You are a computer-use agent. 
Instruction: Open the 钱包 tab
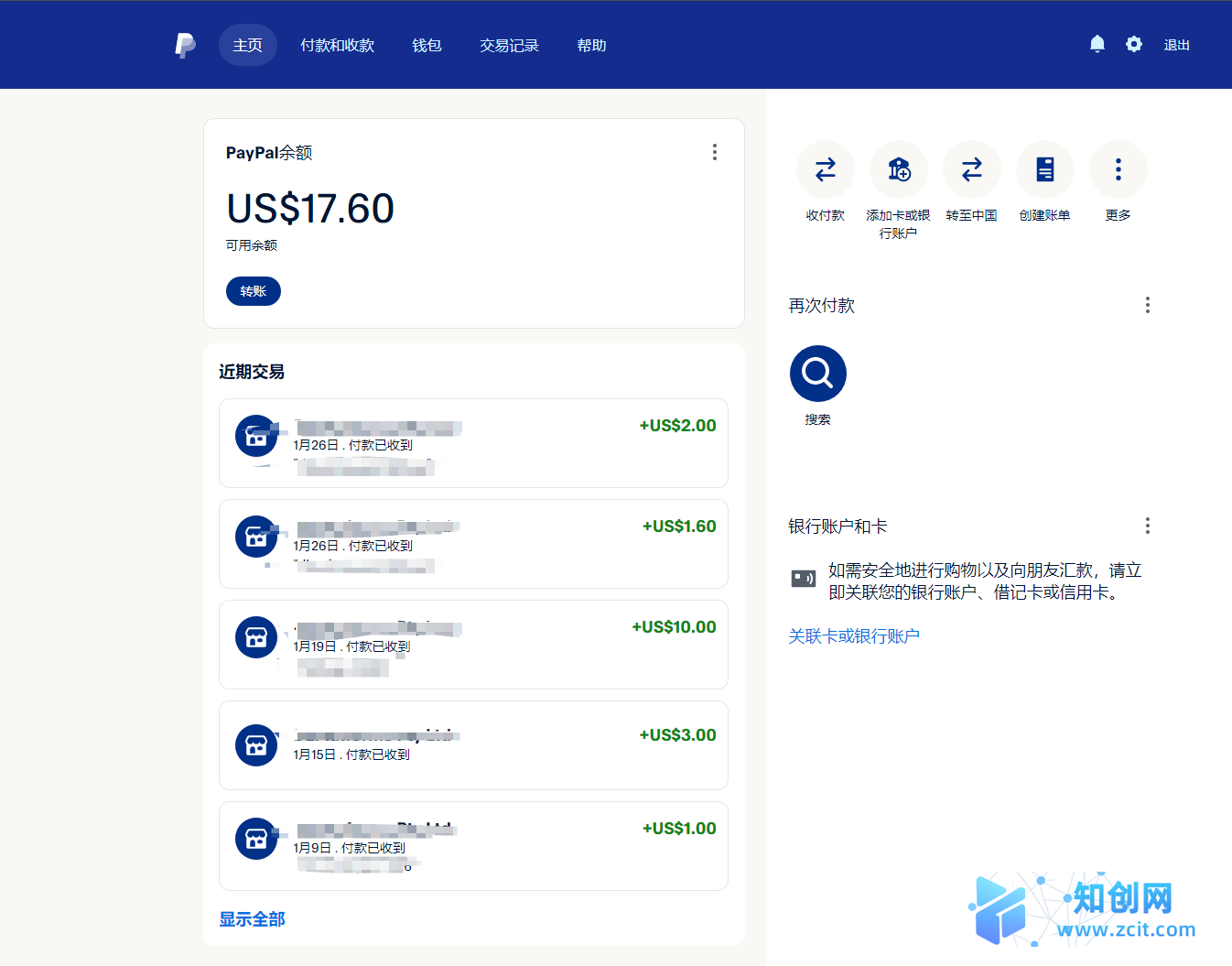click(x=427, y=45)
